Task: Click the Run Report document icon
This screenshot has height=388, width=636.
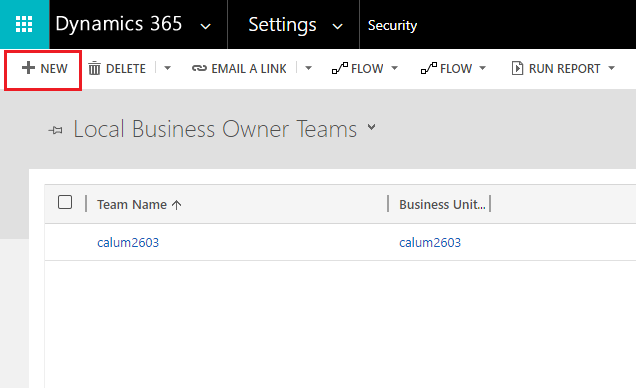Action: point(517,68)
